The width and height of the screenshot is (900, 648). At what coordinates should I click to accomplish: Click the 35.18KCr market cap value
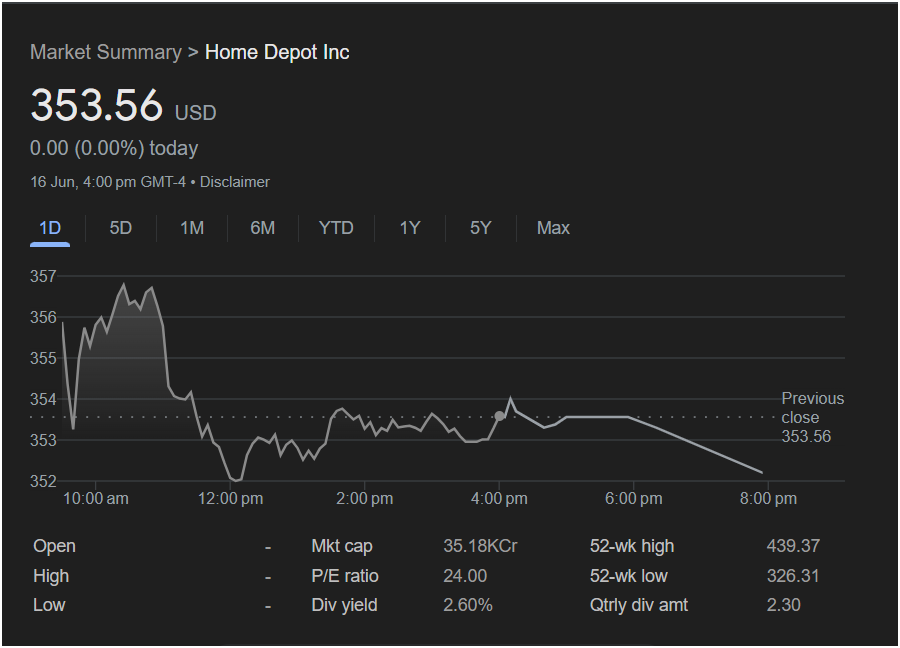pyautogui.click(x=480, y=546)
